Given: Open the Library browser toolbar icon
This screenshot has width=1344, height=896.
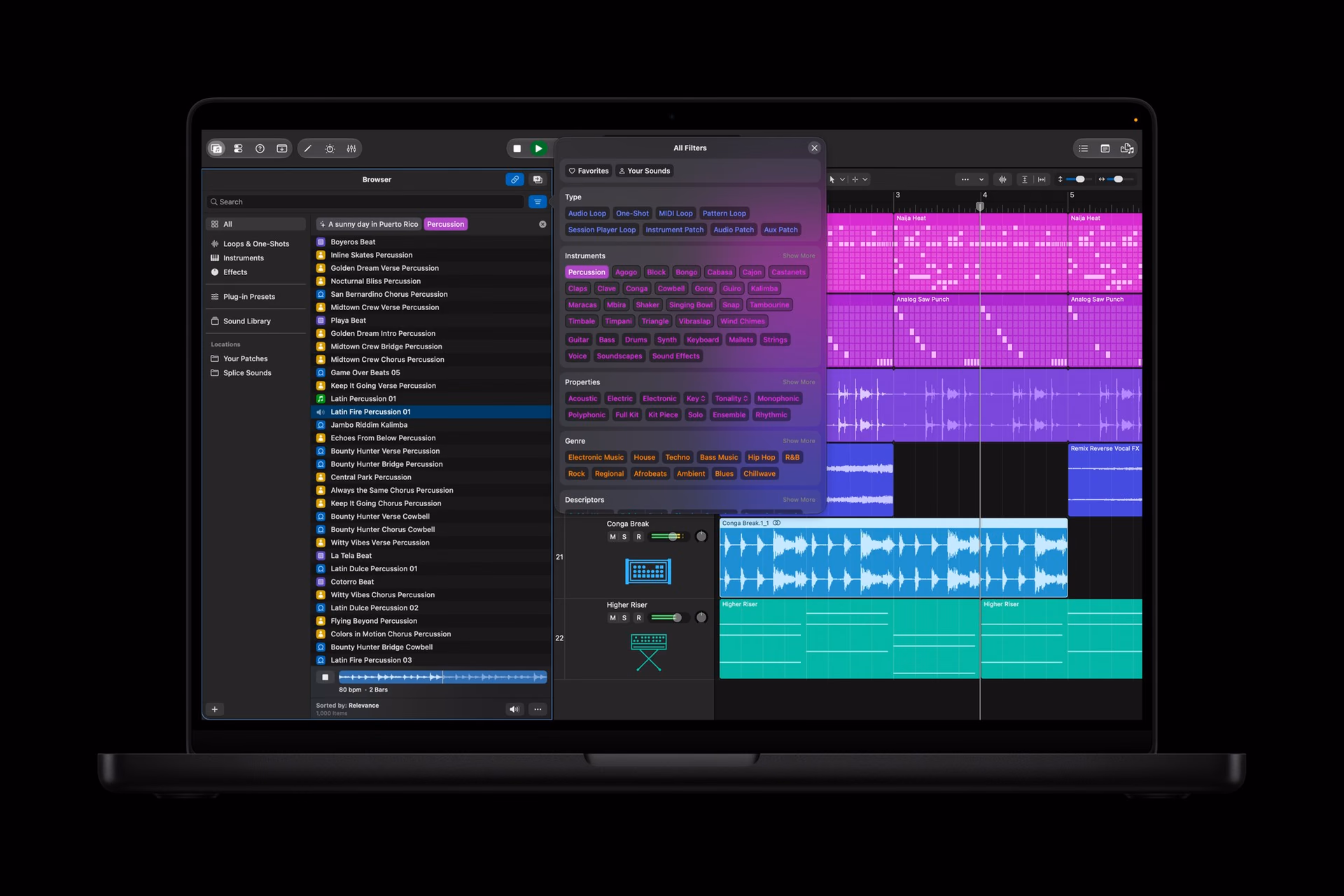Looking at the screenshot, I should [x=216, y=148].
